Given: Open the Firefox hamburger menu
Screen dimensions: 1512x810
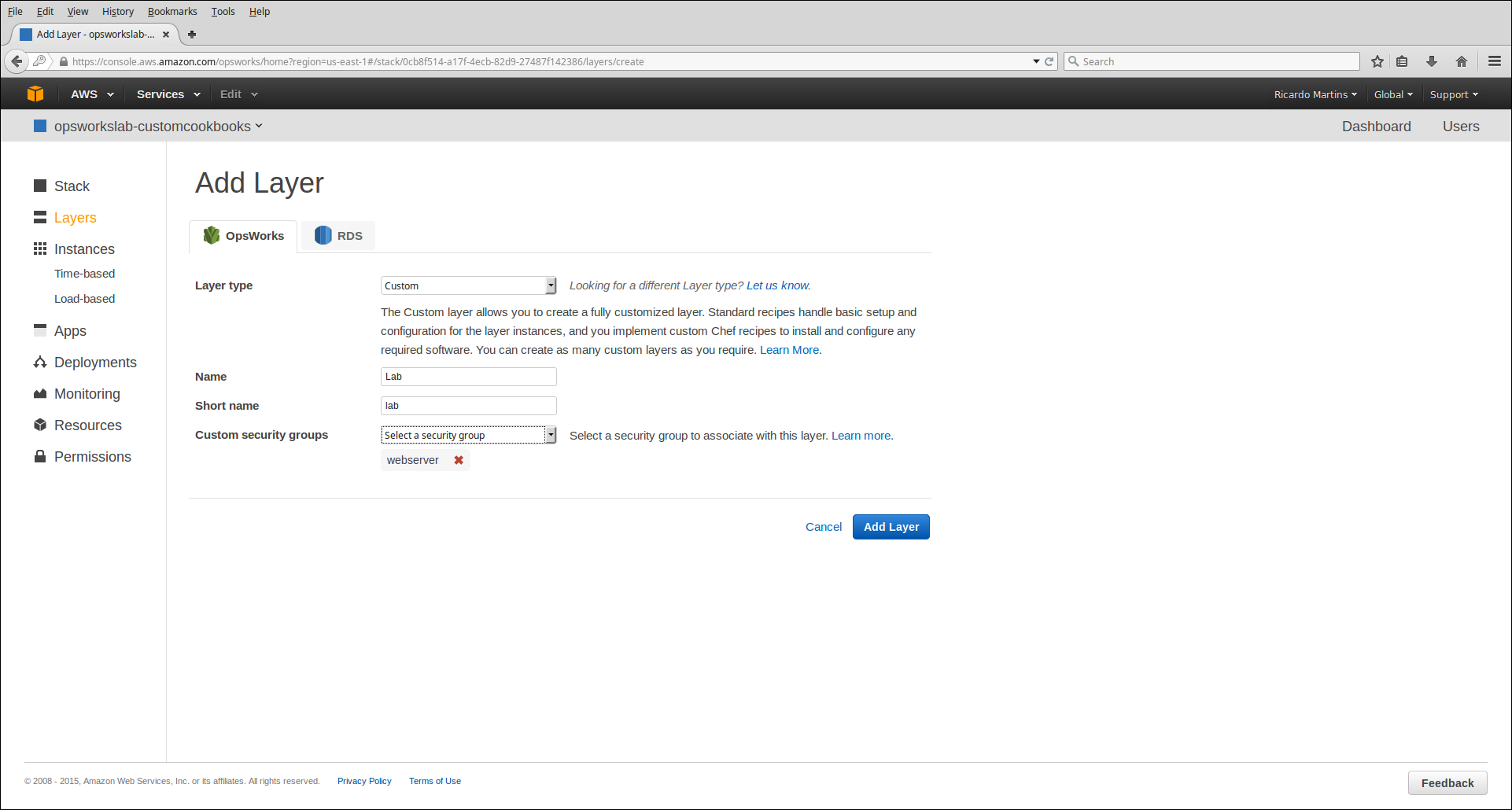Looking at the screenshot, I should point(1495,61).
